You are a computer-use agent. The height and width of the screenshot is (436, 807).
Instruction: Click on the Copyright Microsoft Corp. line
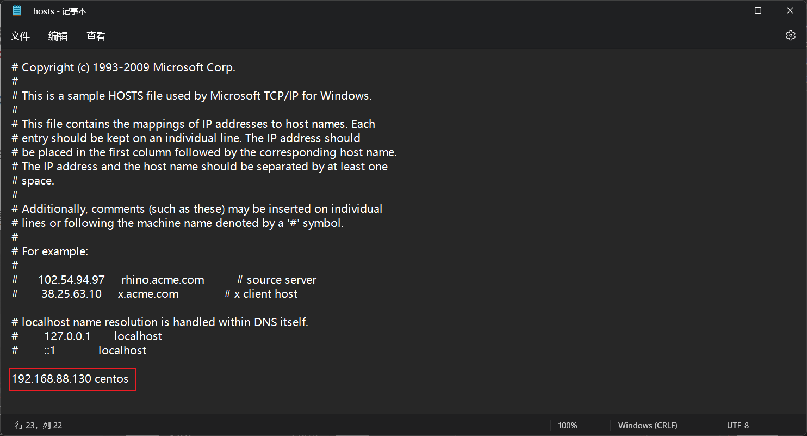pyautogui.click(x=123, y=67)
